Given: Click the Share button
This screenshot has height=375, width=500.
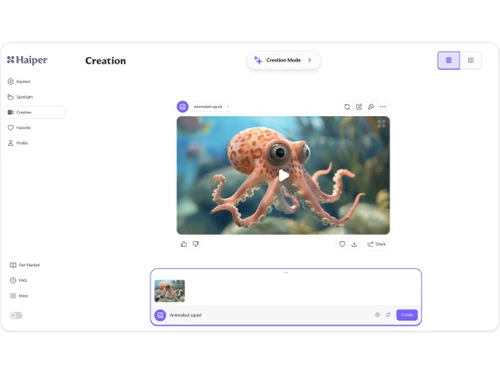Looking at the screenshot, I should pyautogui.click(x=377, y=244).
